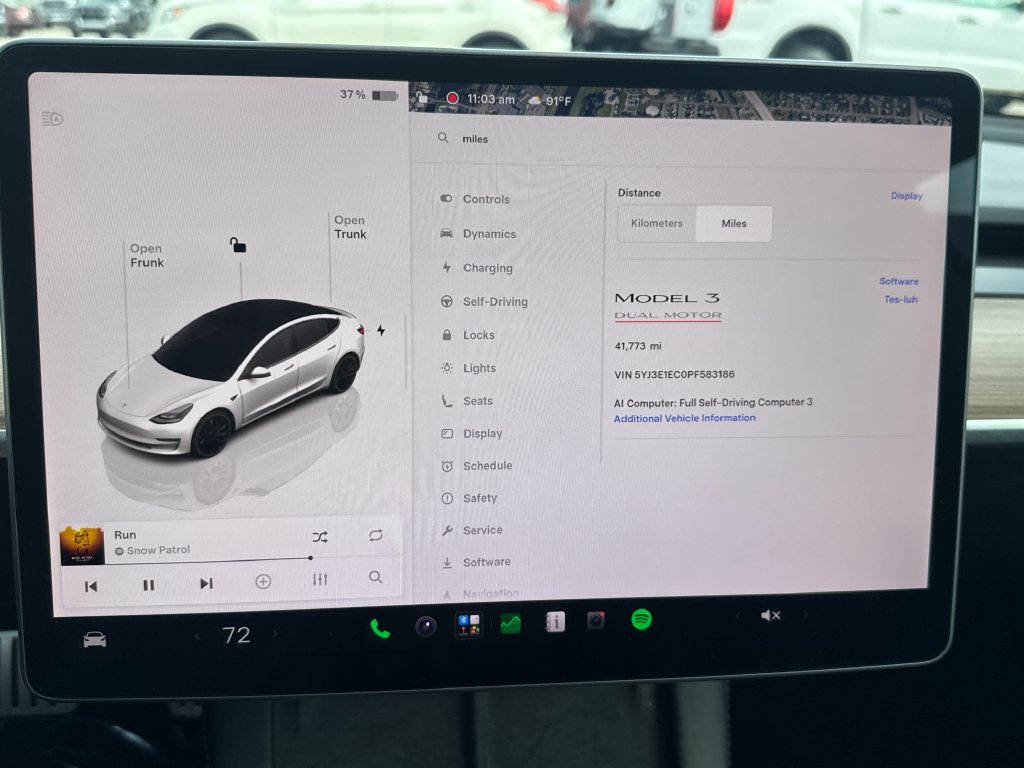Open Additional Vehicle Information link
Image resolution: width=1024 pixels, height=768 pixels.
[x=684, y=418]
